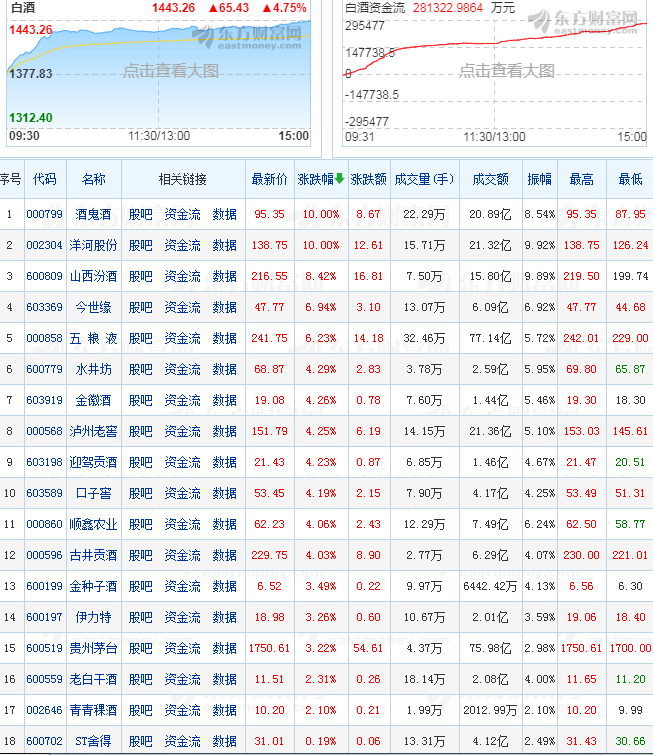The image size is (653, 755).
Task: Open 伊力特 stock name link
Action: click(x=93, y=617)
